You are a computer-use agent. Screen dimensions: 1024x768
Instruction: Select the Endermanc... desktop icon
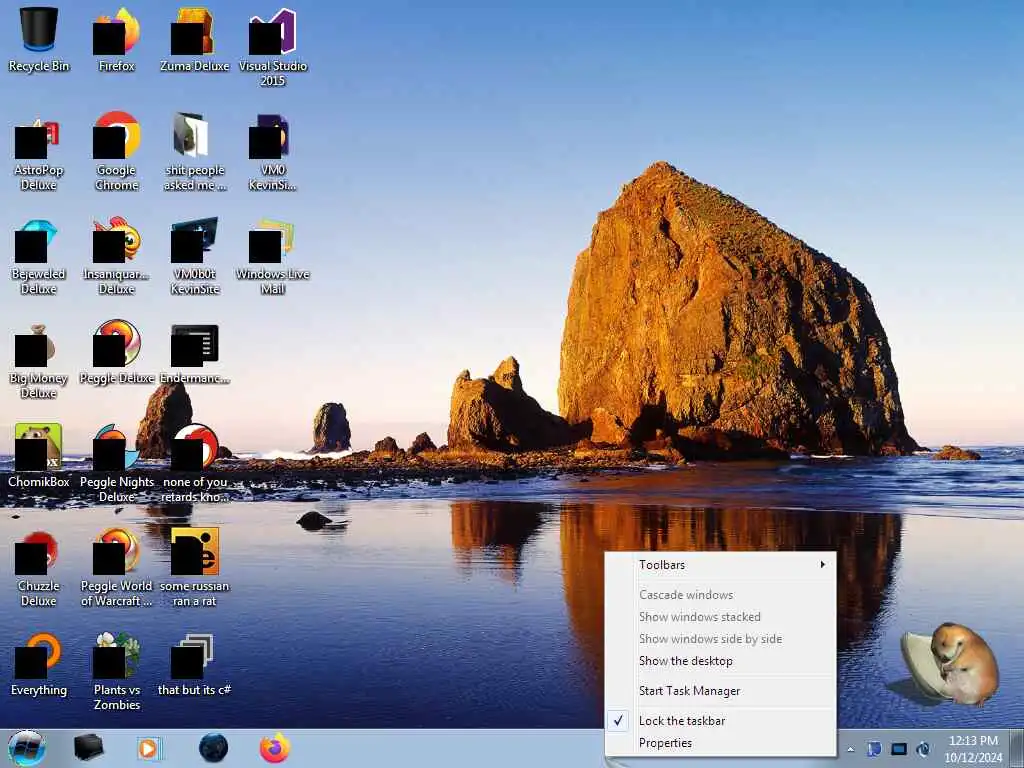(x=195, y=353)
